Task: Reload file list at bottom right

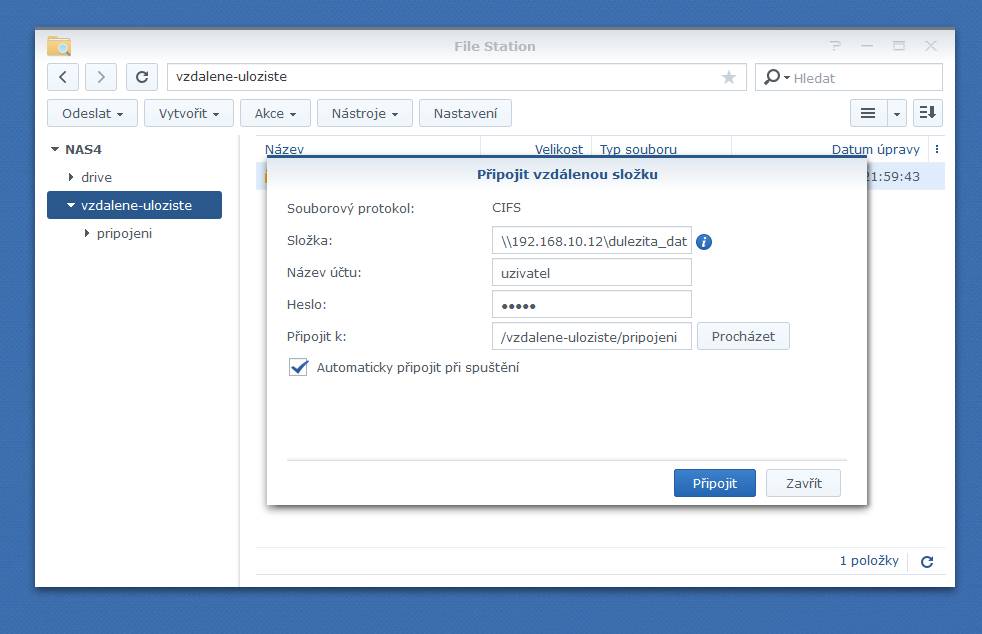Action: tap(927, 562)
